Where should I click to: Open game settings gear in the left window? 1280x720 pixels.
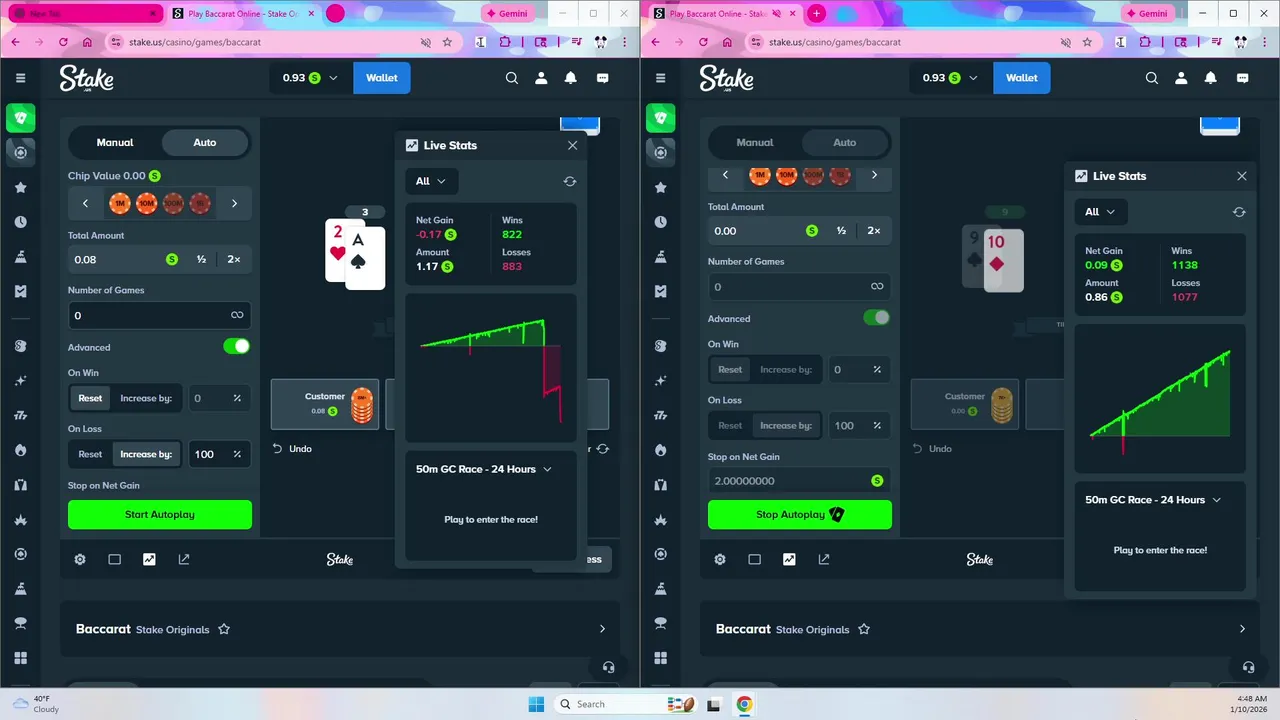(x=80, y=560)
